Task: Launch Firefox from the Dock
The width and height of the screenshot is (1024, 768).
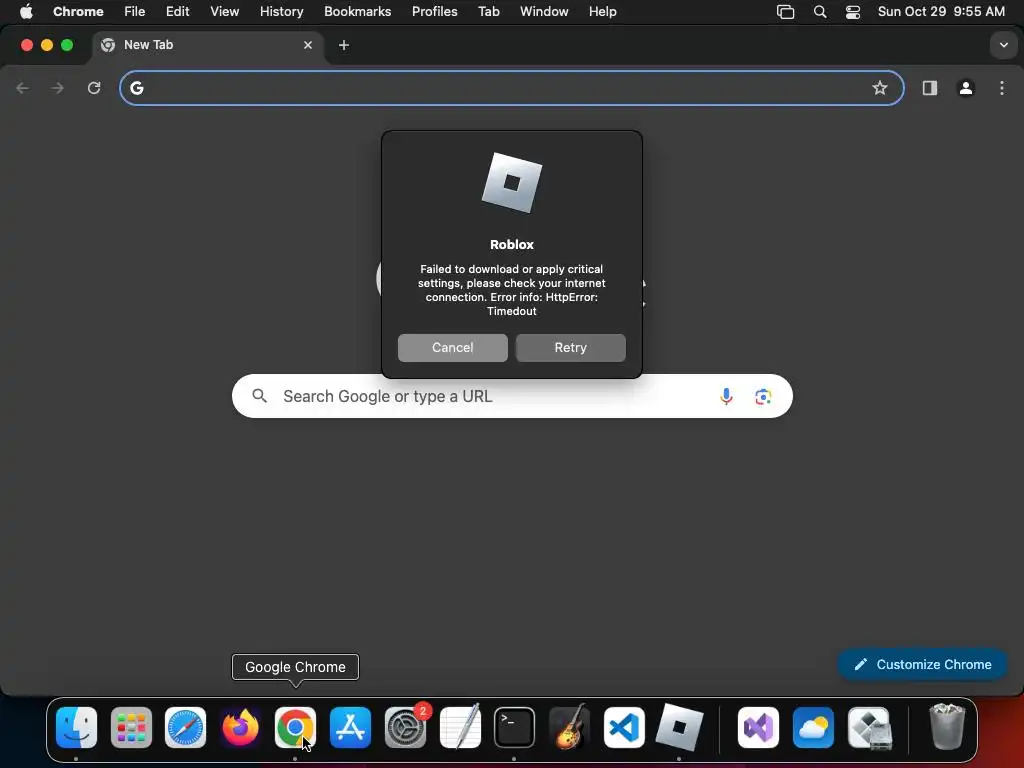Action: point(240,727)
